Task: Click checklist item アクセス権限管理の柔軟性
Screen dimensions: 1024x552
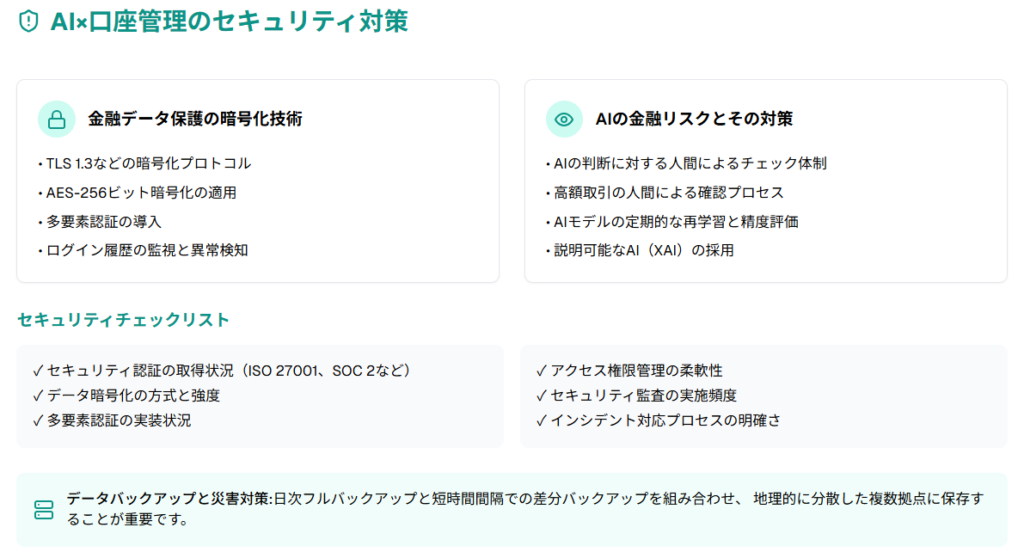Action: [630, 370]
